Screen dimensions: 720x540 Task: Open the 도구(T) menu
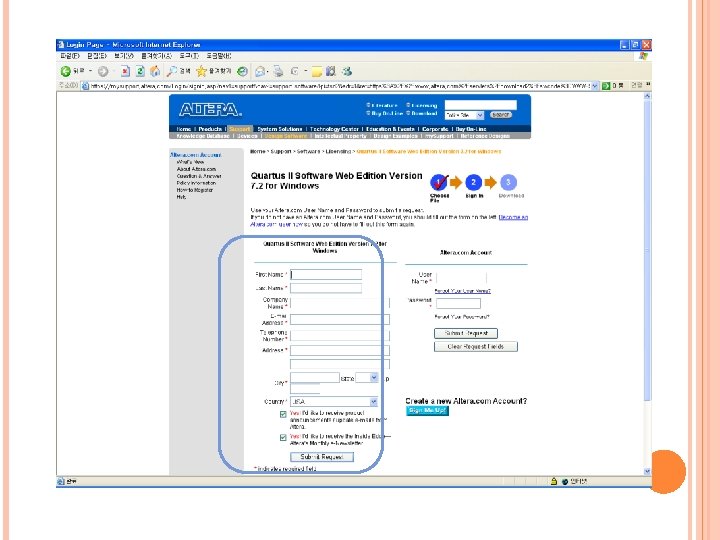click(189, 56)
